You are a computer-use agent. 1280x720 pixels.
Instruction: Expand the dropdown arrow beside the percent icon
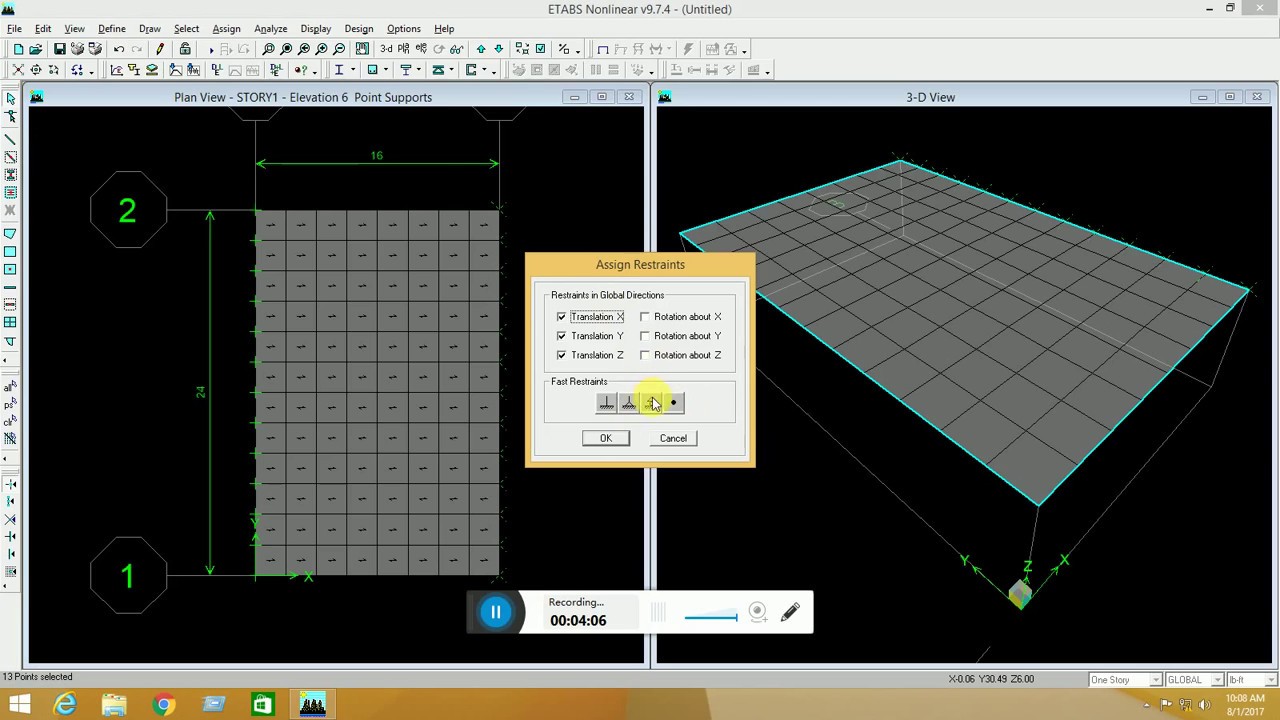coord(579,49)
